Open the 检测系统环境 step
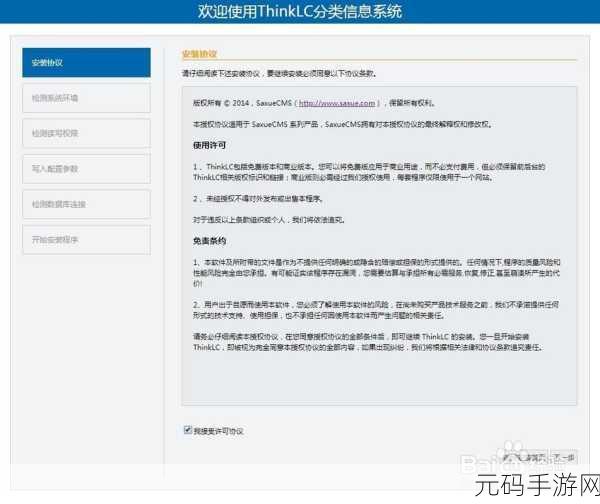The image size is (600, 504). [86, 98]
